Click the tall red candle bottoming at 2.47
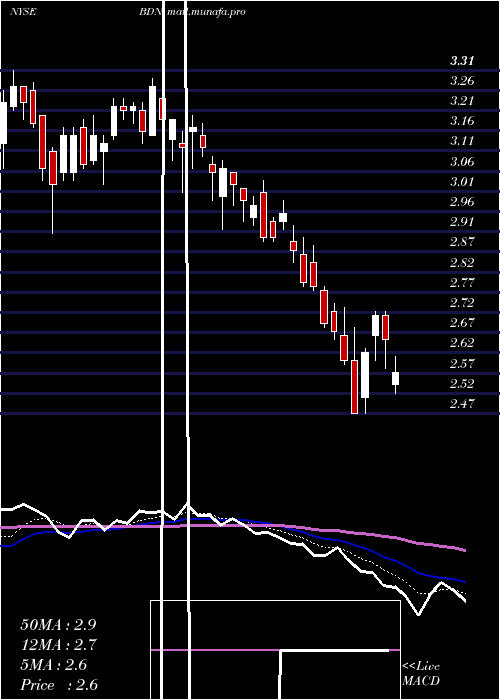500x700 pixels. (x=354, y=387)
